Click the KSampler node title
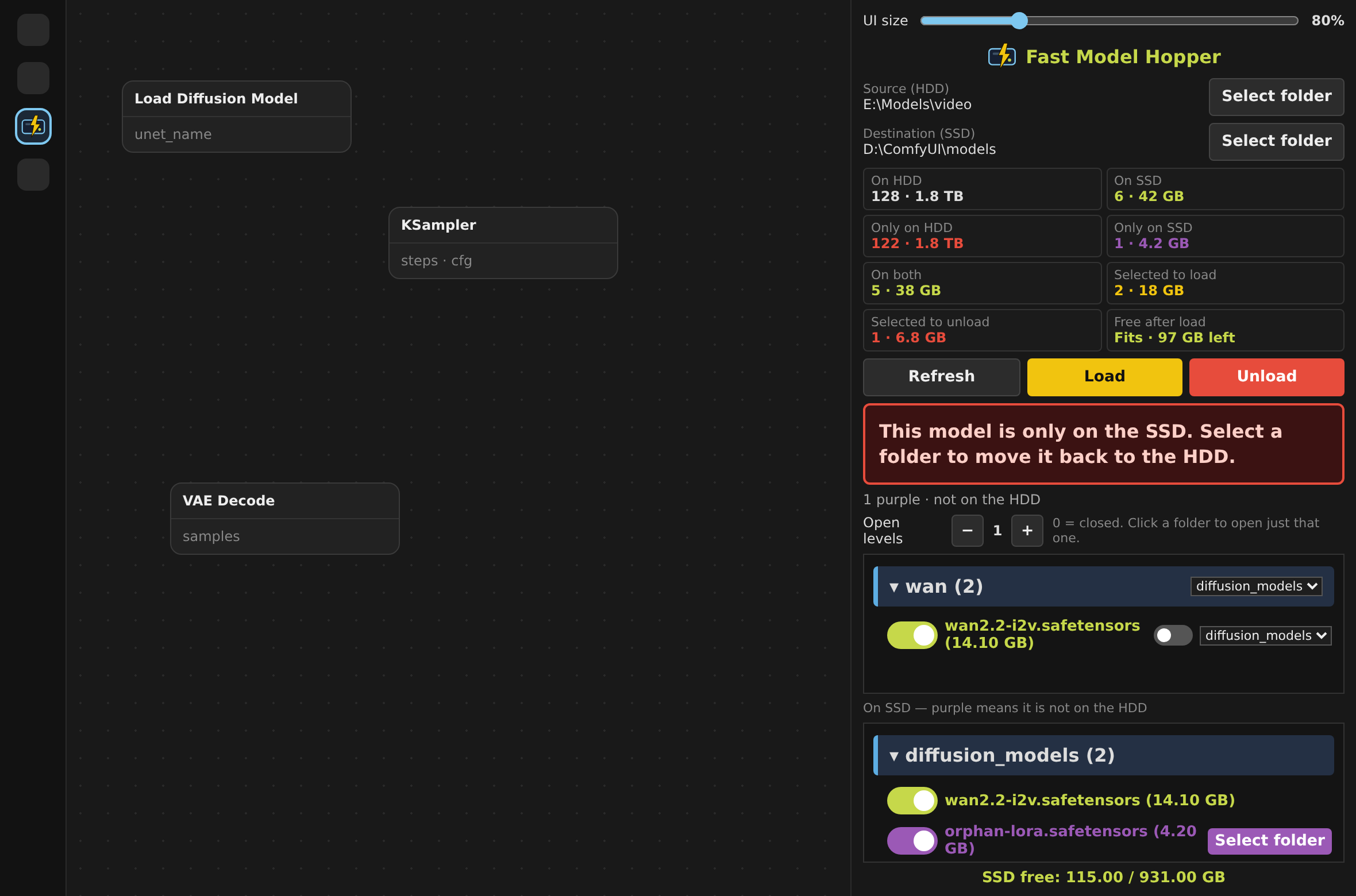1356x896 pixels. point(438,225)
